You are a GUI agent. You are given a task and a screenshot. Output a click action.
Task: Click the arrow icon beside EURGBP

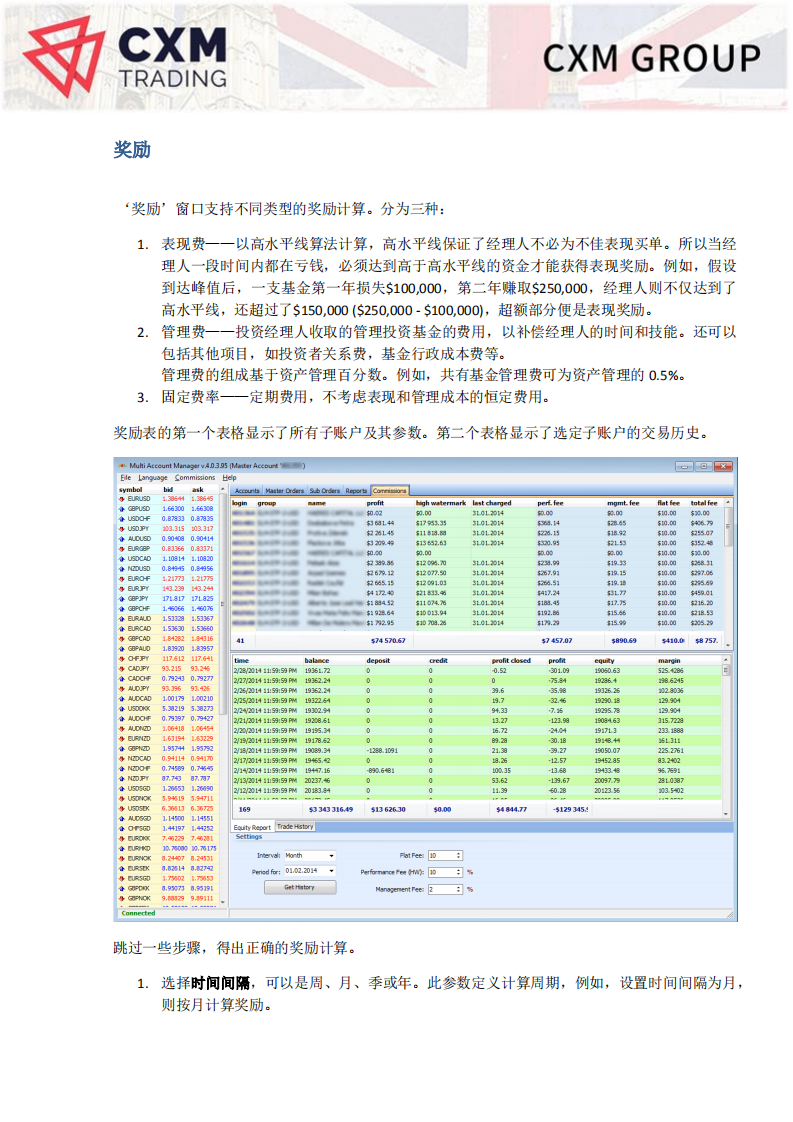[122, 549]
